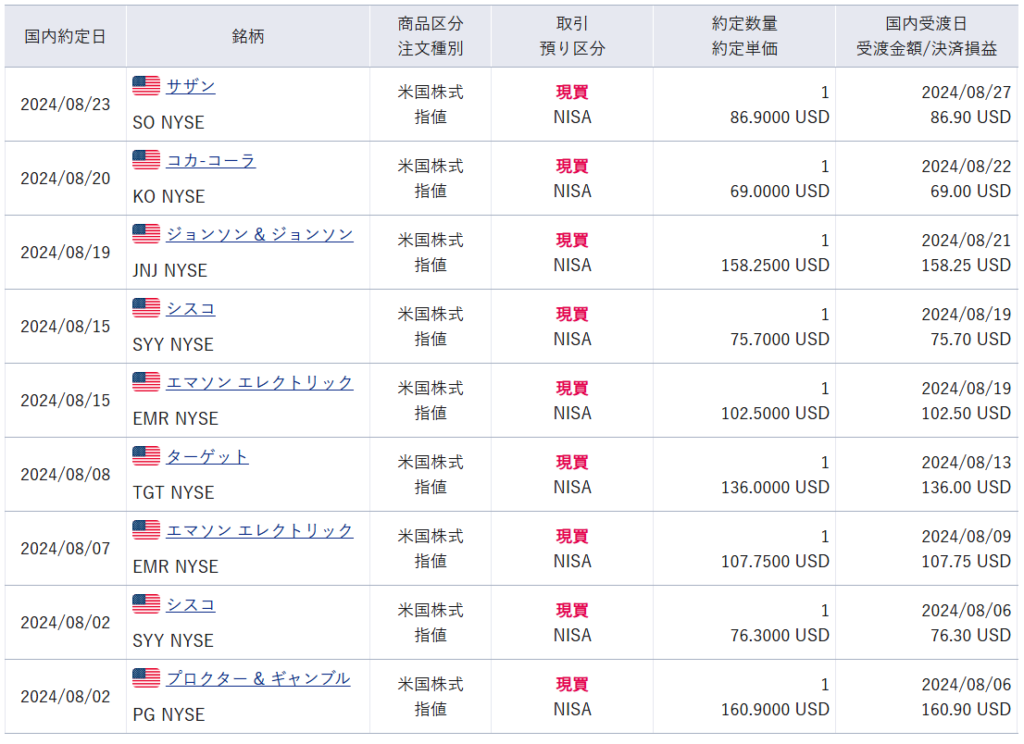Click the US flag next to コカ-コーラ
The width and height of the screenshot is (1024, 744).
tap(146, 160)
